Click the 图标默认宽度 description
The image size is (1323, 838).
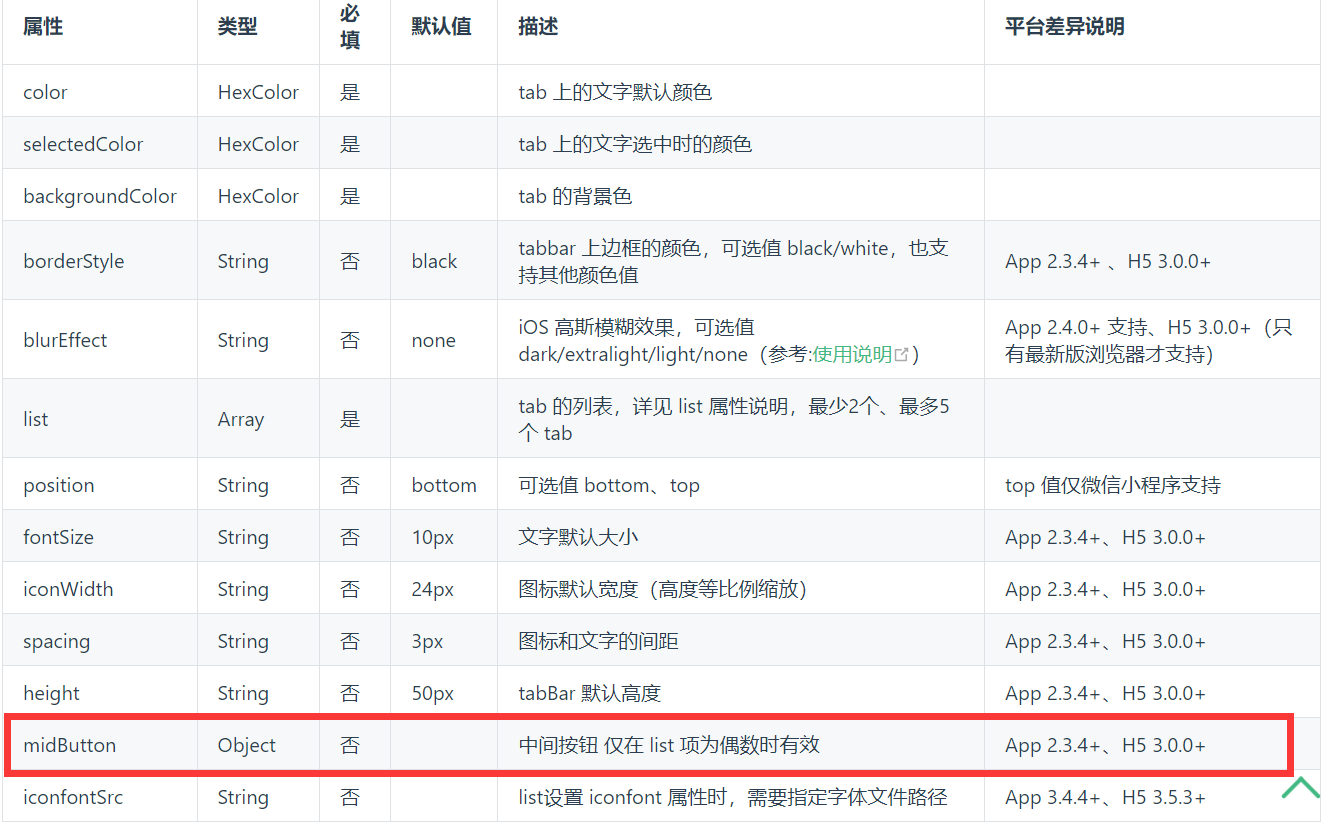pos(662,589)
